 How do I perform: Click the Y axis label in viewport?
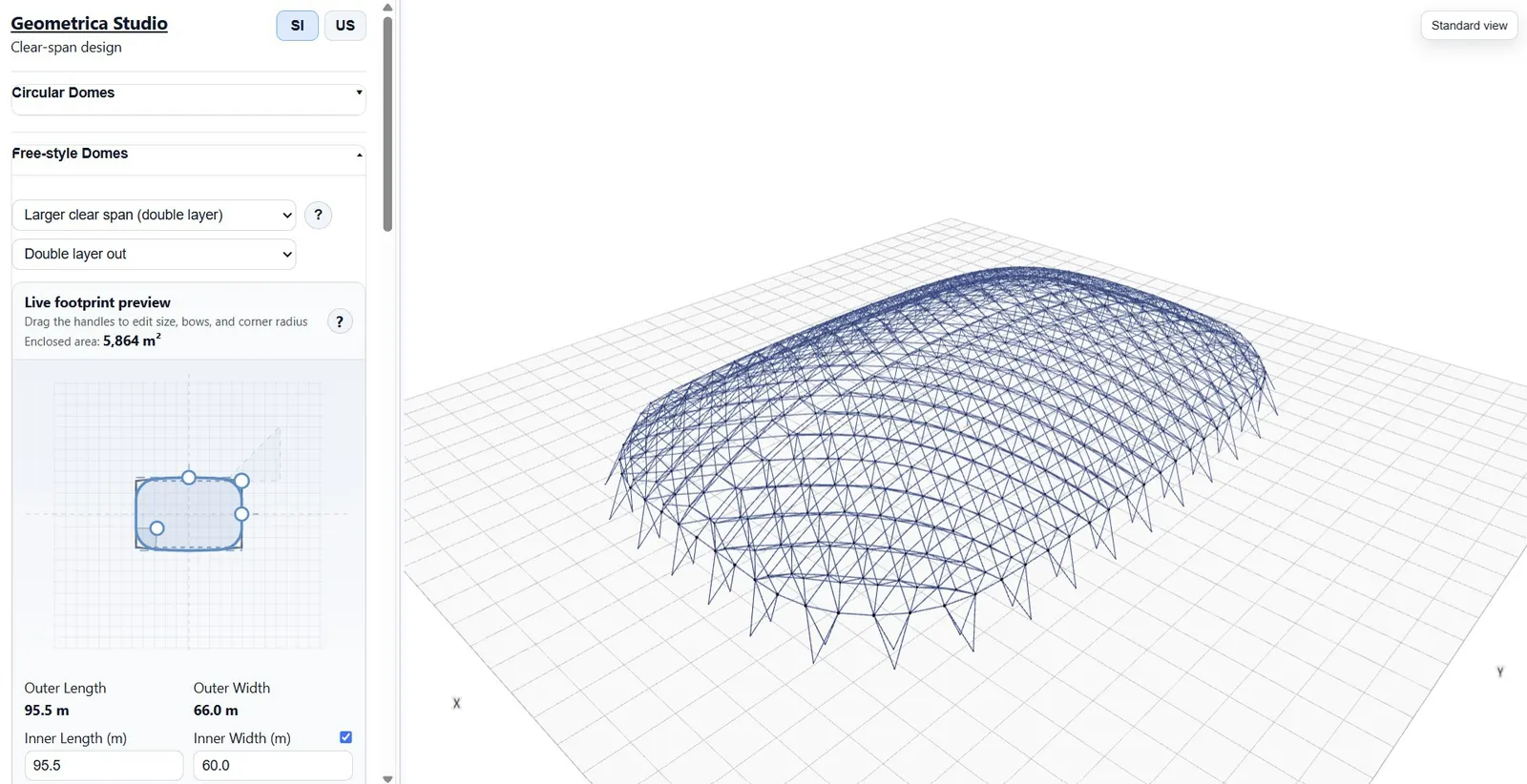pyautogui.click(x=1500, y=671)
